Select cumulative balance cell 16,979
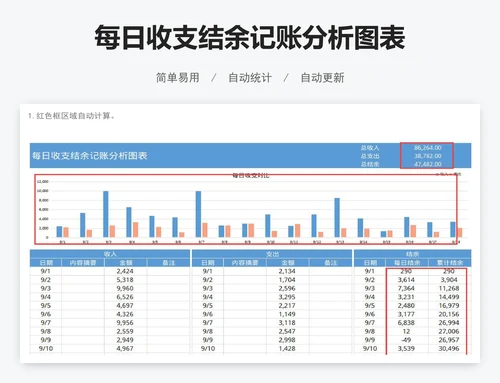Viewport: 500px width, 383px height. (x=449, y=306)
